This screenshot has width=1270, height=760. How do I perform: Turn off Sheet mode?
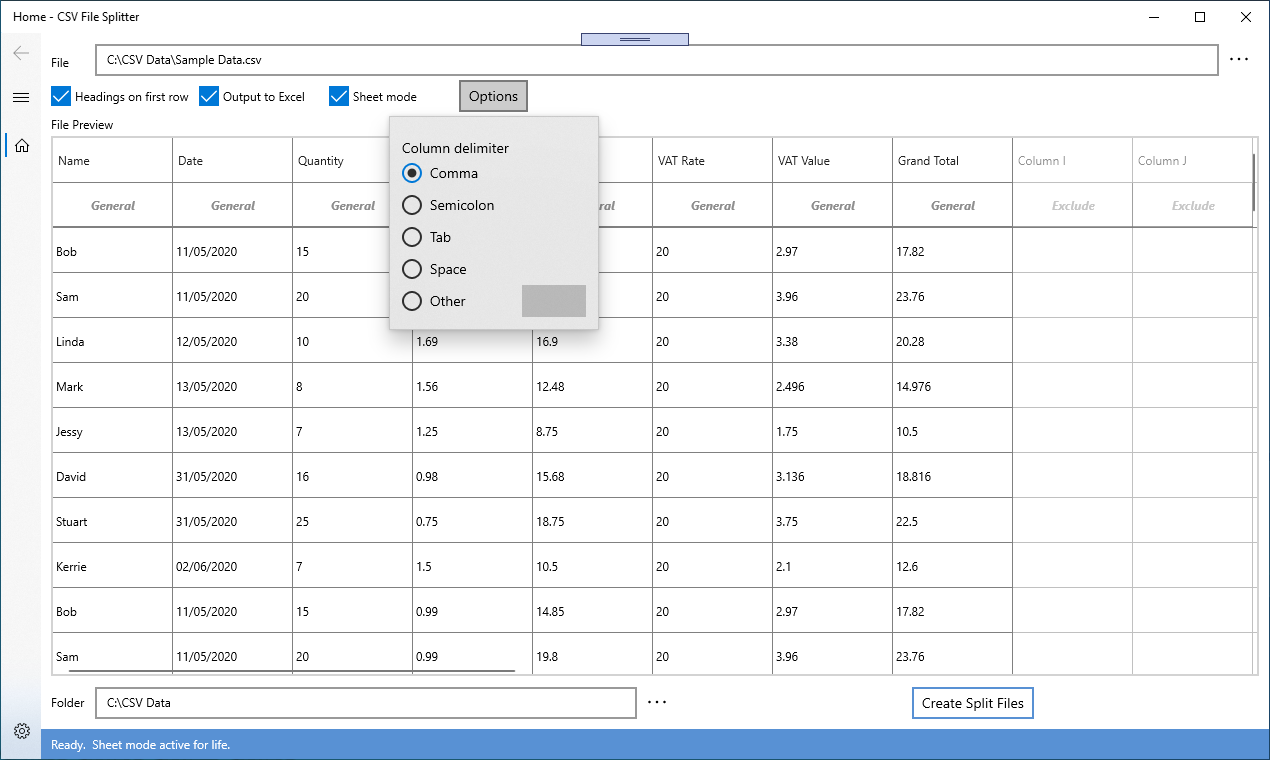coord(338,96)
